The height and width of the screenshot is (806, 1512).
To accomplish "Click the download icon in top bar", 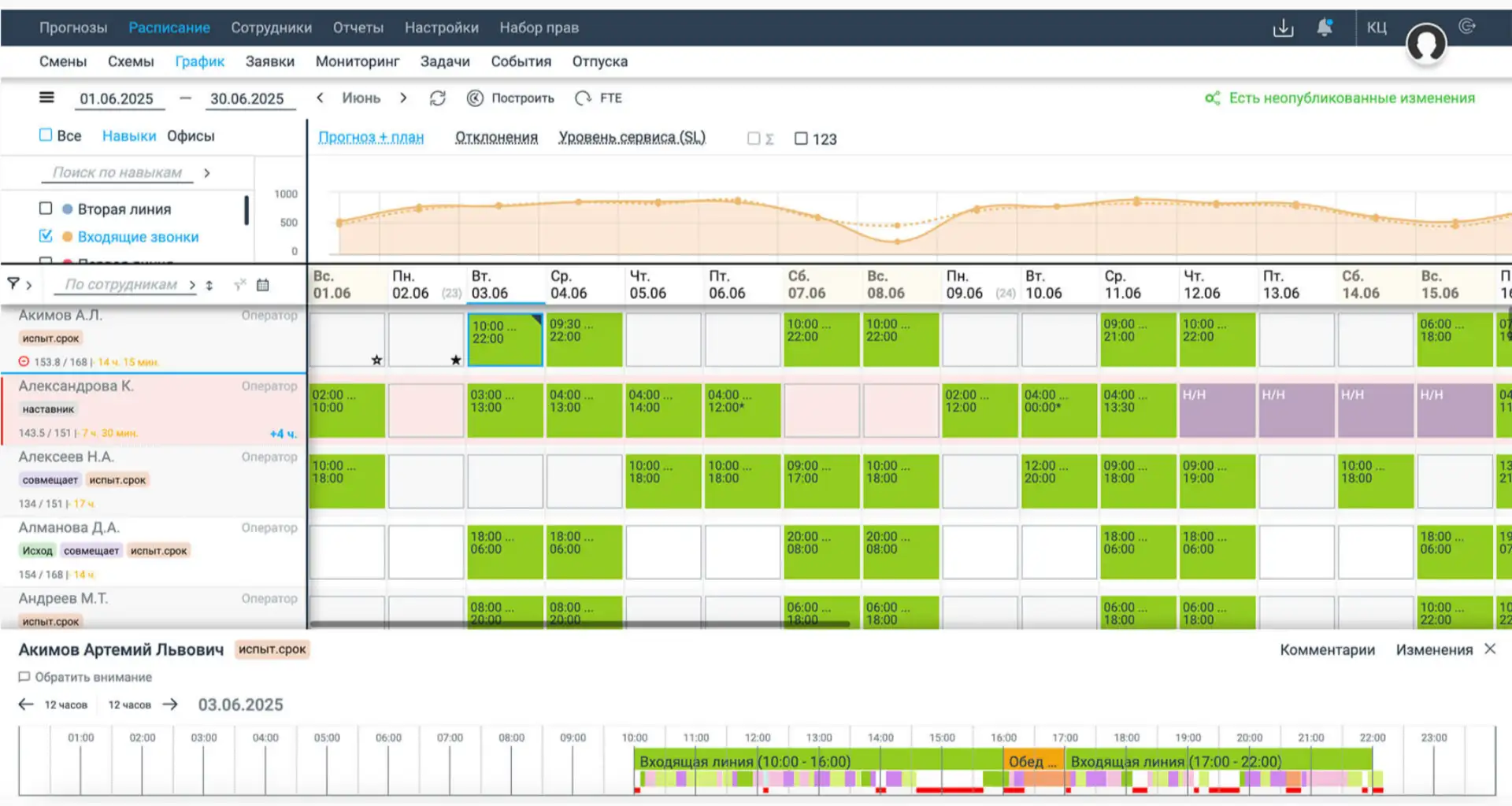I will pyautogui.click(x=1283, y=28).
